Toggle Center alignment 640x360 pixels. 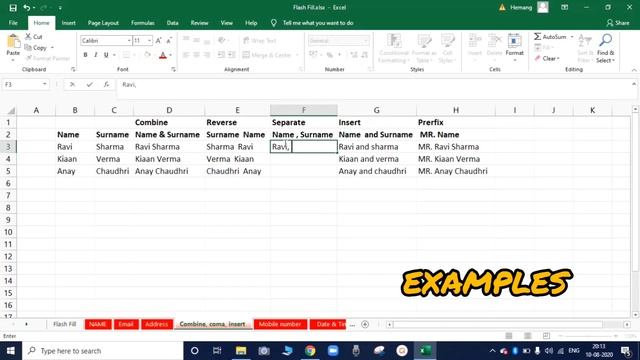[x=196, y=55]
